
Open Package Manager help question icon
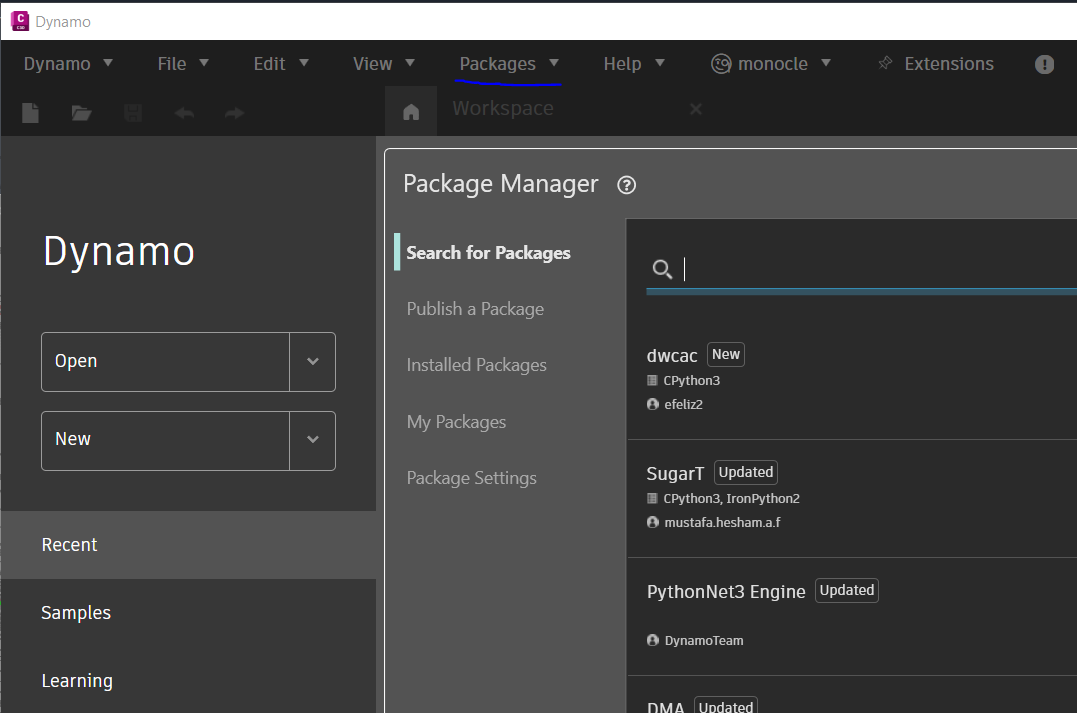[x=627, y=185]
